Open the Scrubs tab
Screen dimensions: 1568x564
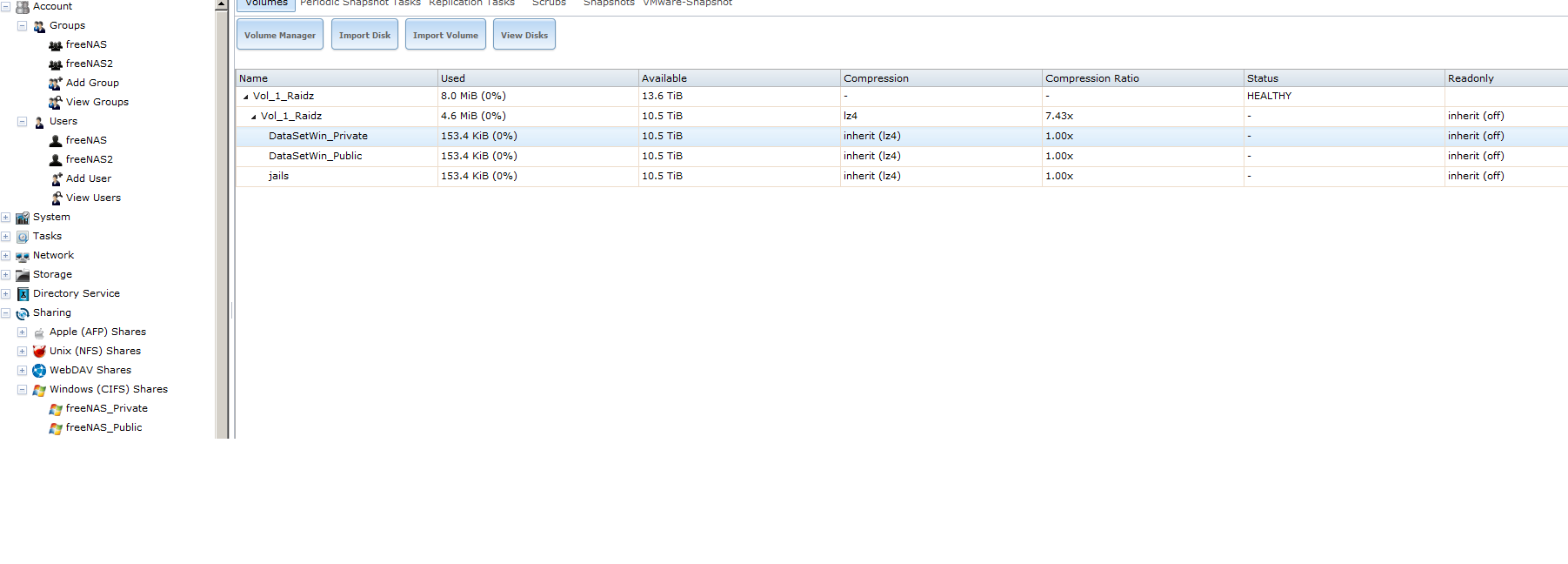point(549,3)
